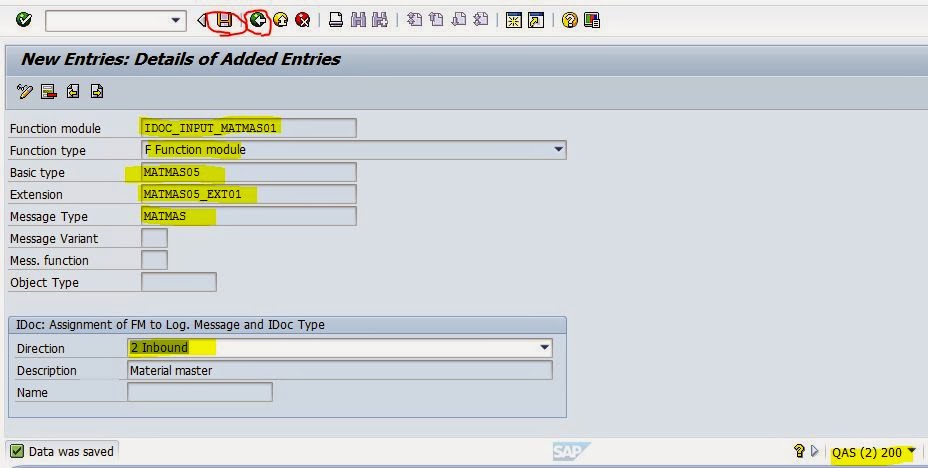This screenshot has width=928, height=468.
Task: Click the 'Basic type' label
Action: (37, 172)
